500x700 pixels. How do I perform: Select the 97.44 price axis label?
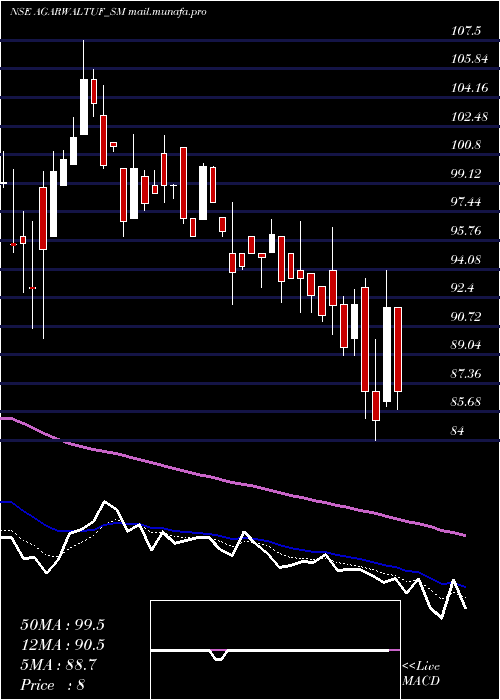(x=467, y=203)
